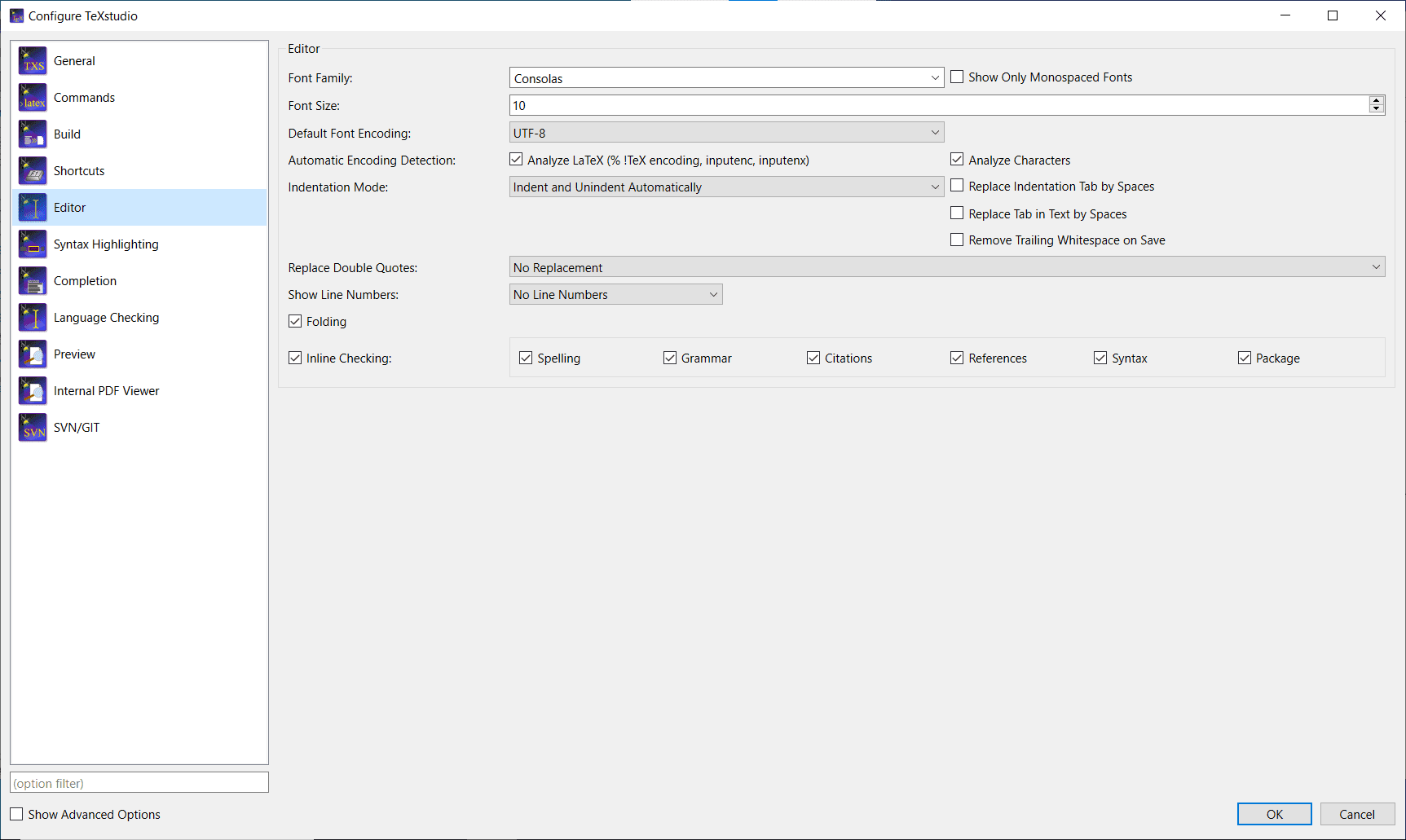
Task: Open the Preview settings label
Action: point(74,354)
